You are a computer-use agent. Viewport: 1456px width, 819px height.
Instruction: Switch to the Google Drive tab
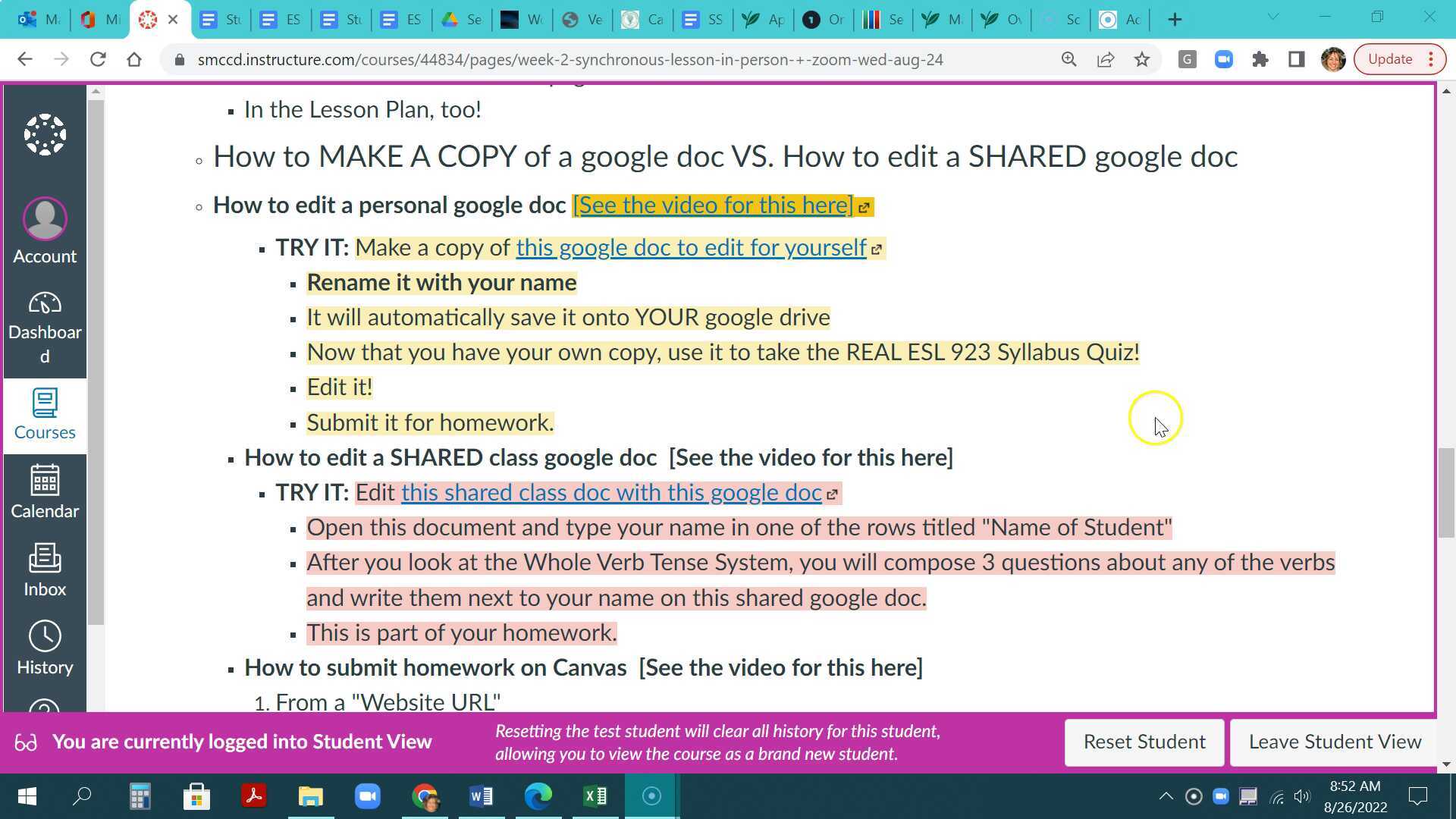pyautogui.click(x=462, y=20)
